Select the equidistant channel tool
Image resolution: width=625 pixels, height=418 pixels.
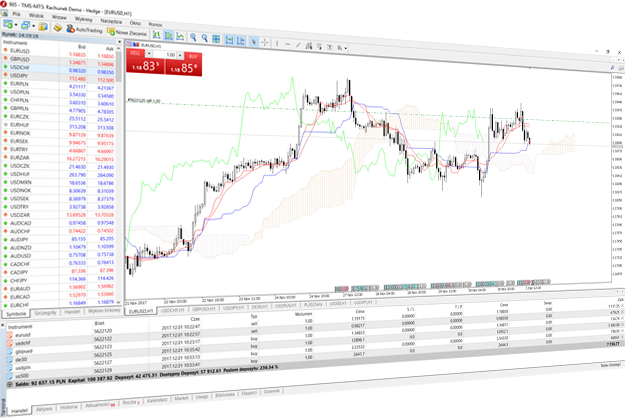point(309,46)
